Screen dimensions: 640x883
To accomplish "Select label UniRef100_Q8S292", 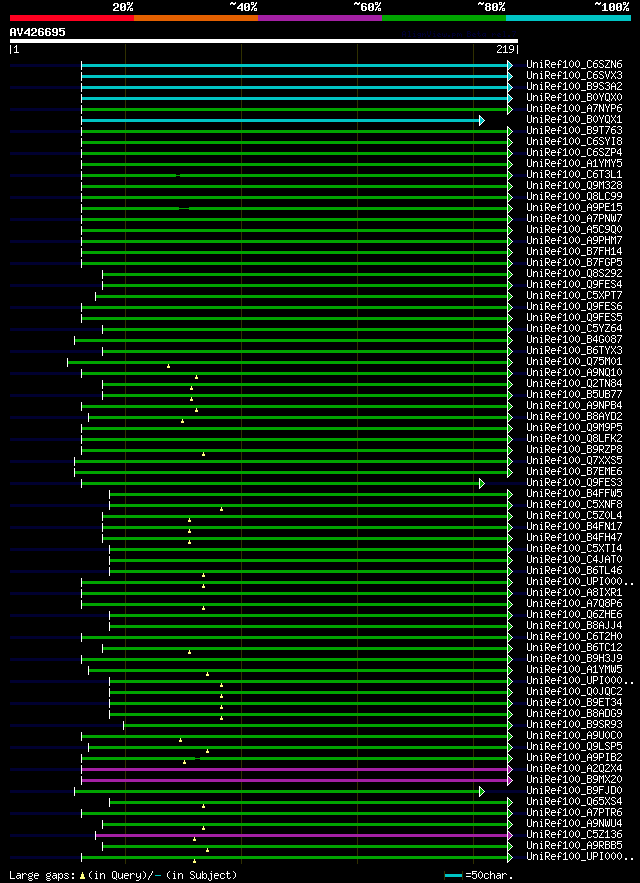I will coord(574,274).
